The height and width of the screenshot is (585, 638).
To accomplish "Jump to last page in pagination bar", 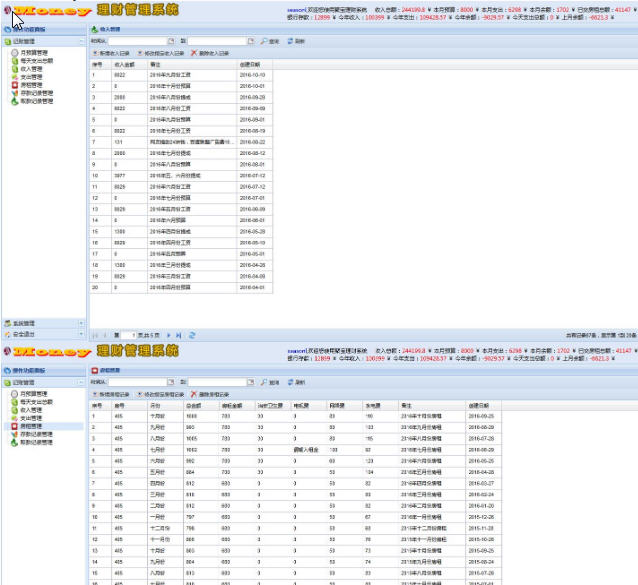I will 179,335.
